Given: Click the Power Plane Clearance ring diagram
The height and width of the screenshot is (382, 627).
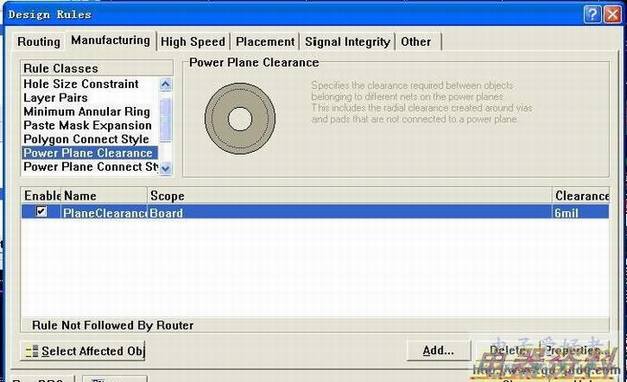Looking at the screenshot, I should [240, 119].
